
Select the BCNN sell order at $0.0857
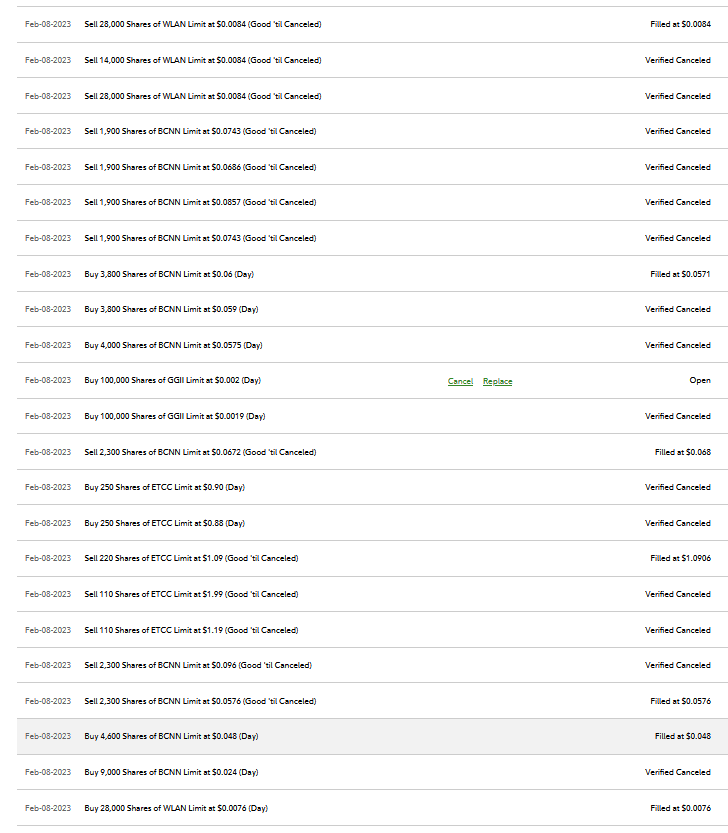[x=200, y=203]
